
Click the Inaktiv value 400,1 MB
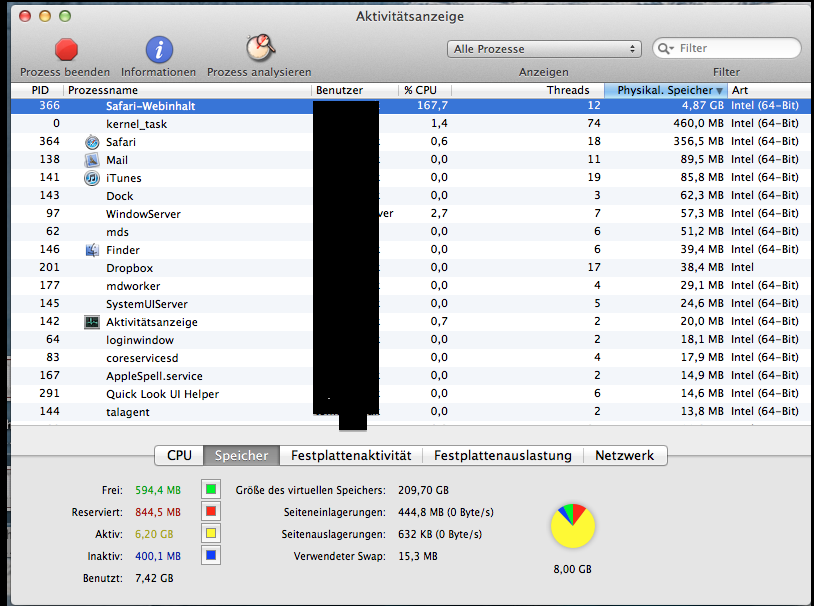pos(158,557)
